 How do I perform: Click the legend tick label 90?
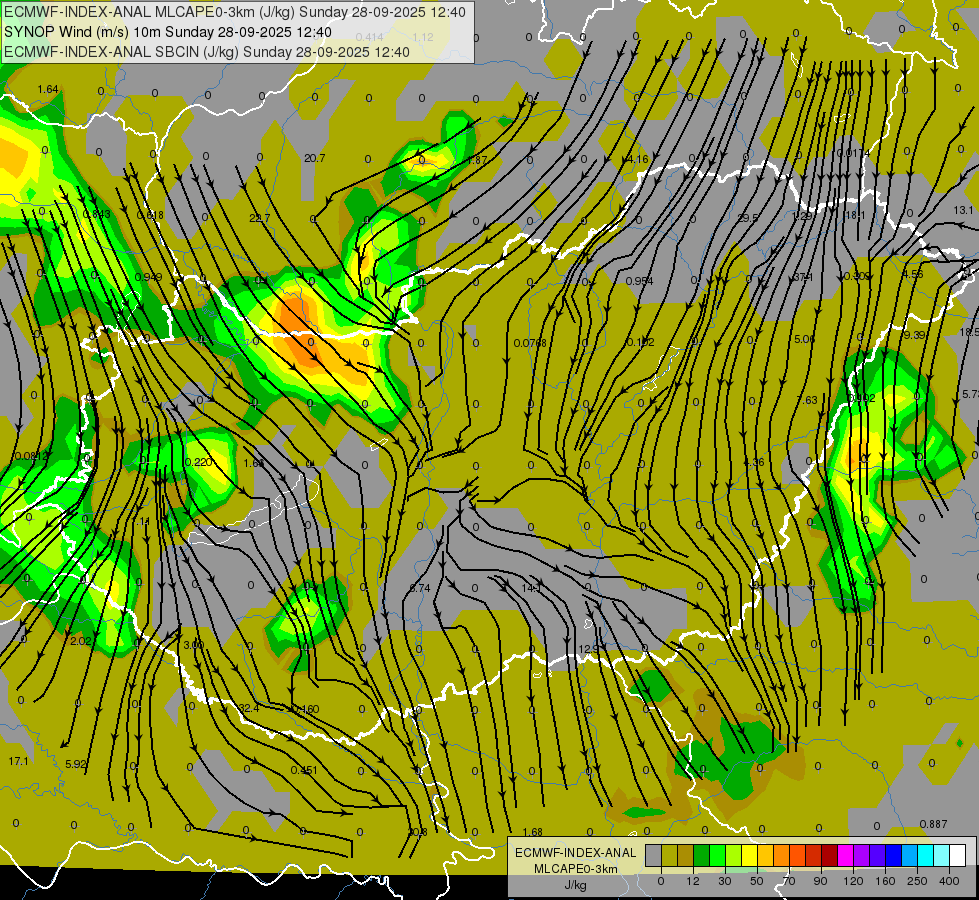pos(820,881)
